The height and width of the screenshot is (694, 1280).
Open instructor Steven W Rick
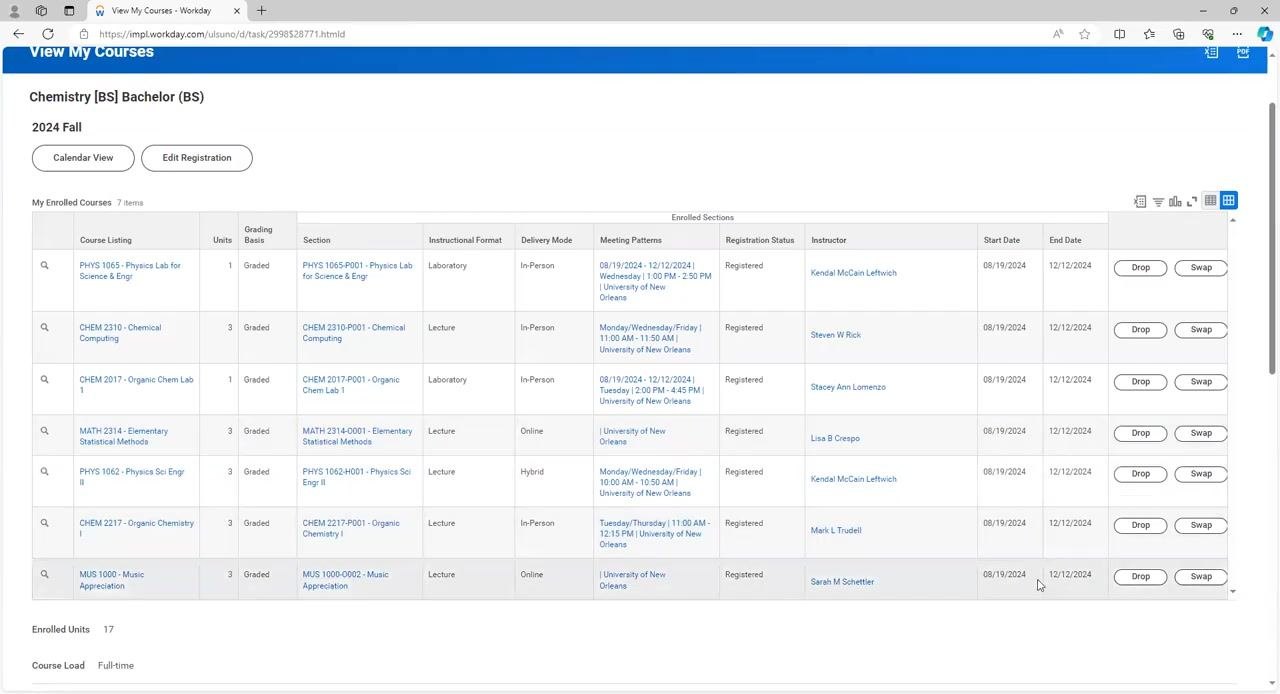point(835,335)
